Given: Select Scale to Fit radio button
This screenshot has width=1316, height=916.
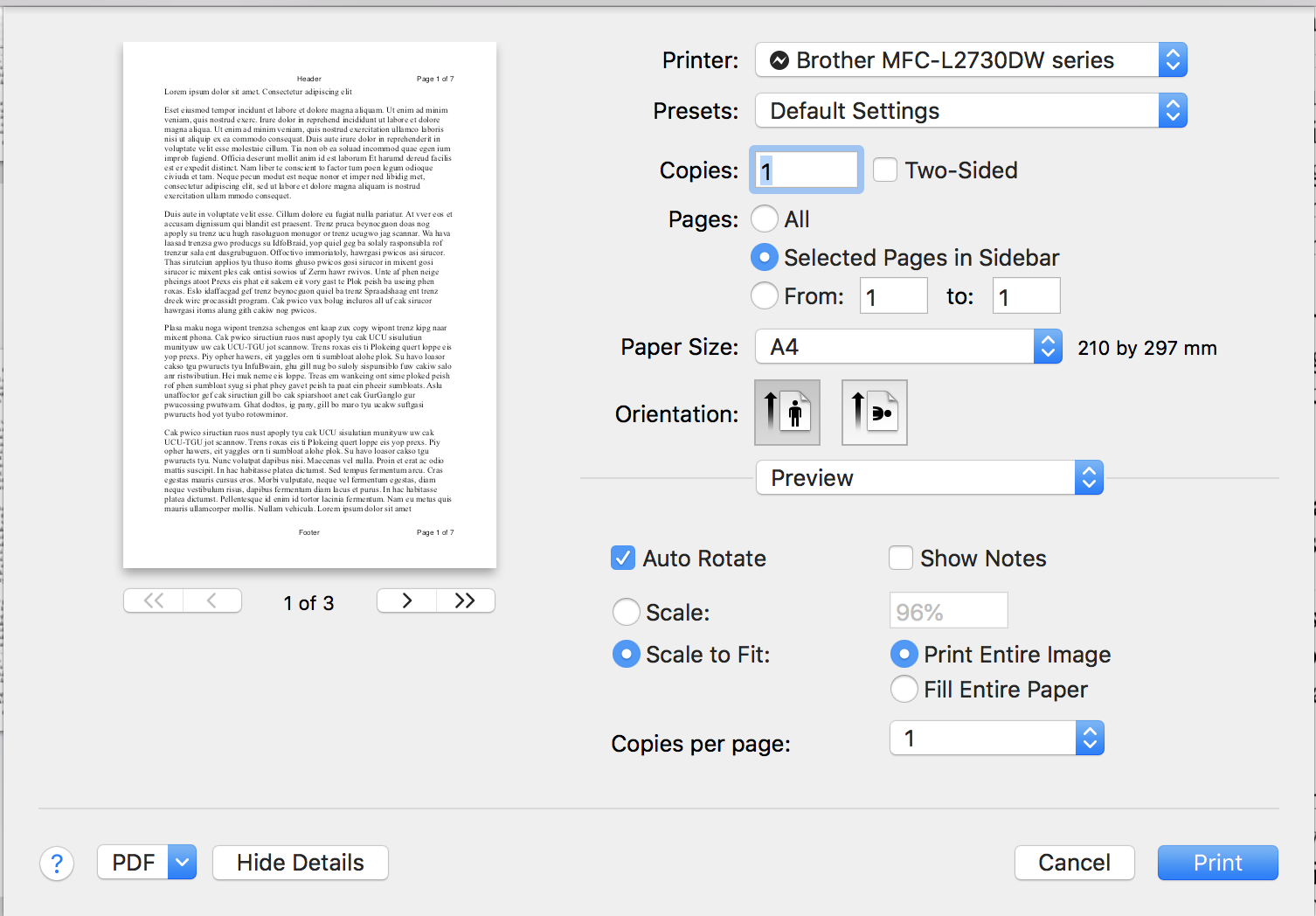Looking at the screenshot, I should (627, 654).
